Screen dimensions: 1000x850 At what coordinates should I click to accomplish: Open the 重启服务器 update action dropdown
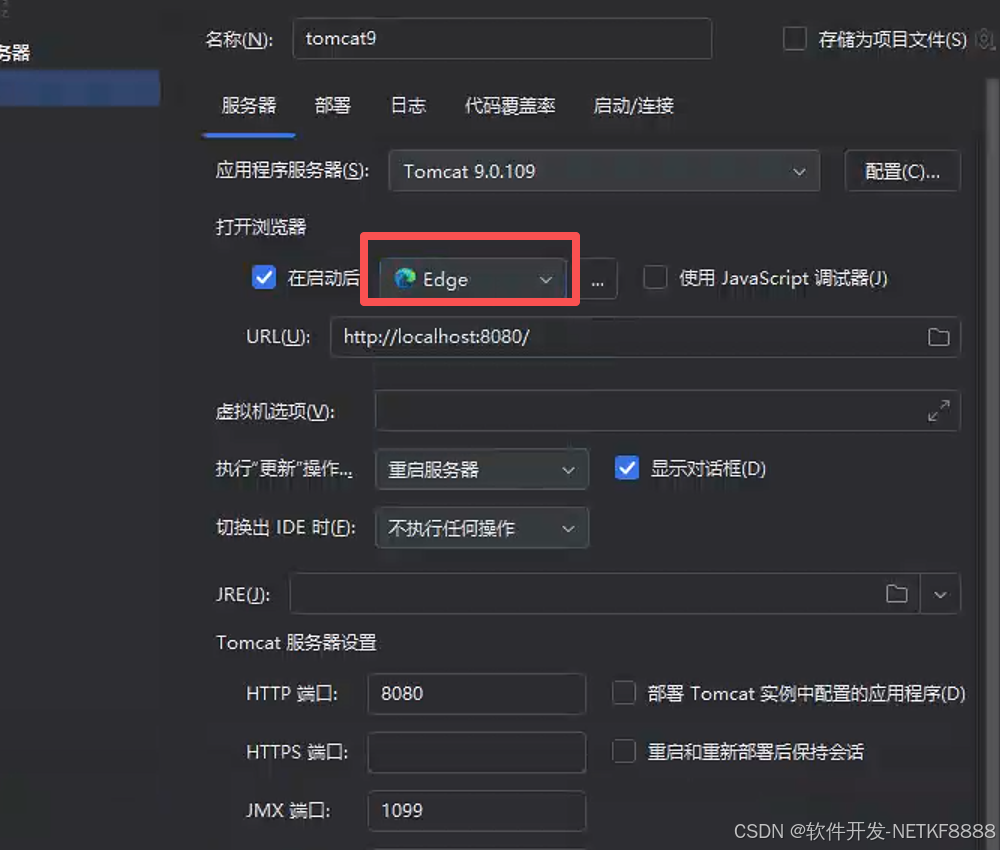(x=482, y=469)
